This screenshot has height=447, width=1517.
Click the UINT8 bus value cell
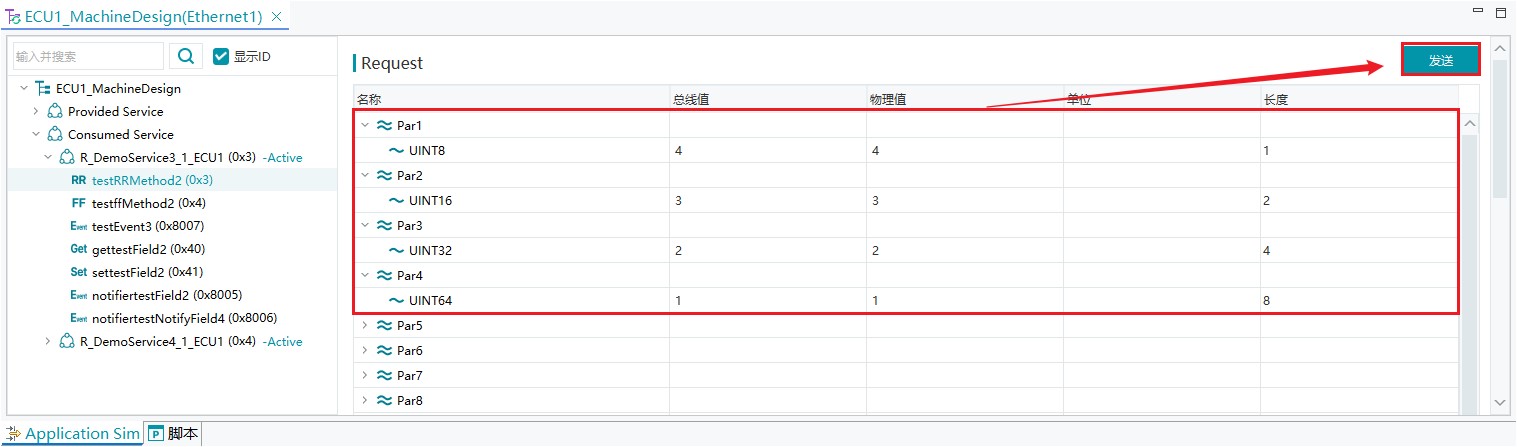[768, 151]
